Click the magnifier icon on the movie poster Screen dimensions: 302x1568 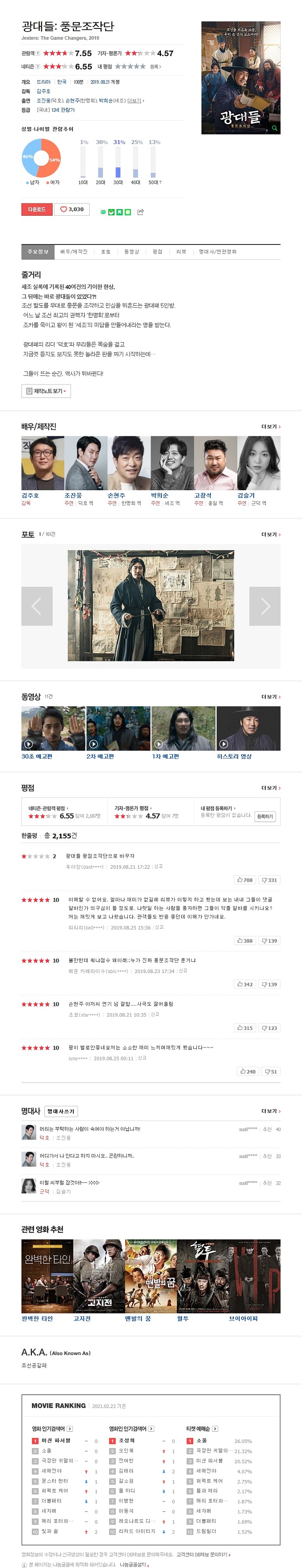(274, 128)
